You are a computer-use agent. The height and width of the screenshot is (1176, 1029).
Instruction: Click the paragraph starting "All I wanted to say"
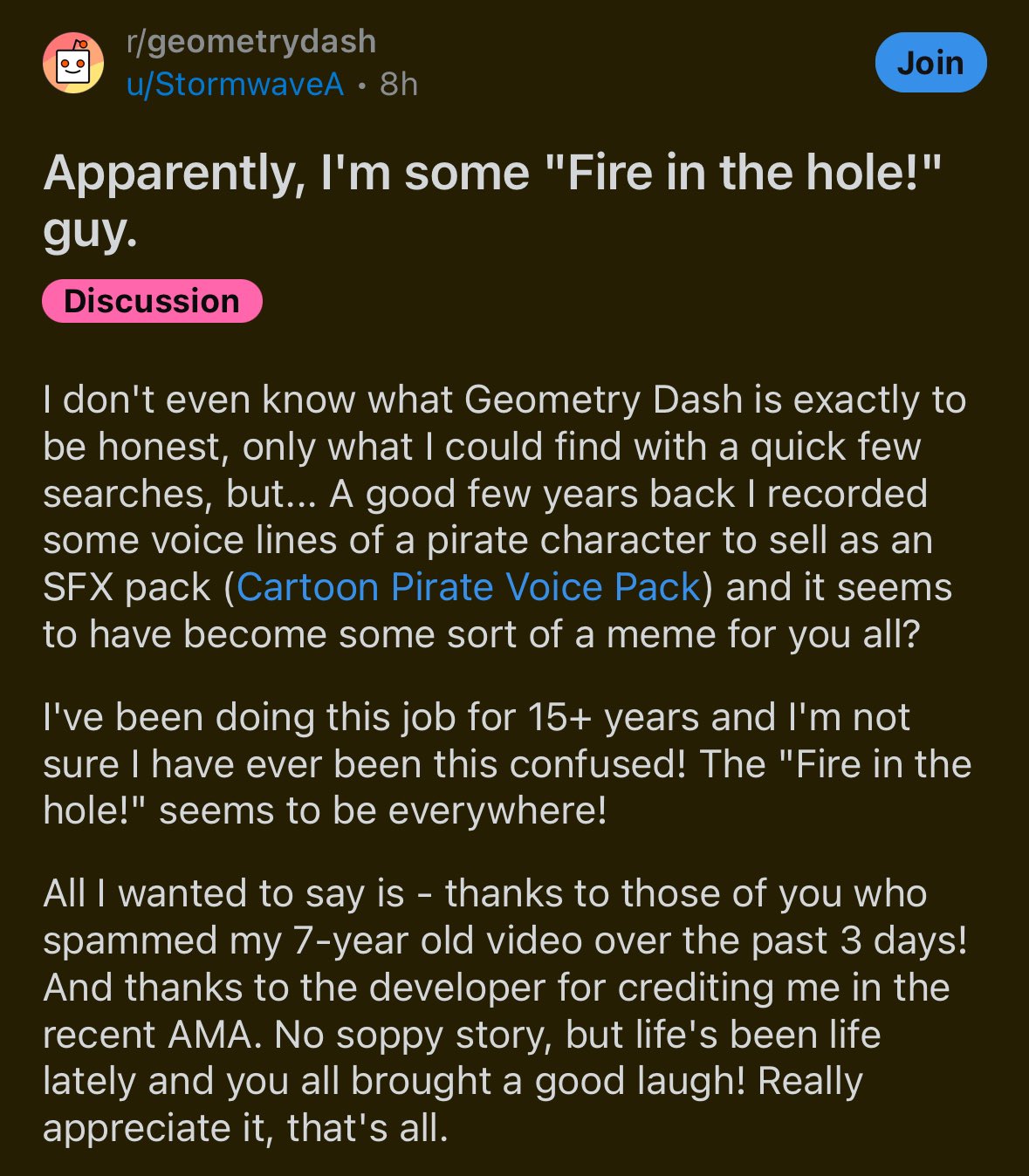point(504,1010)
